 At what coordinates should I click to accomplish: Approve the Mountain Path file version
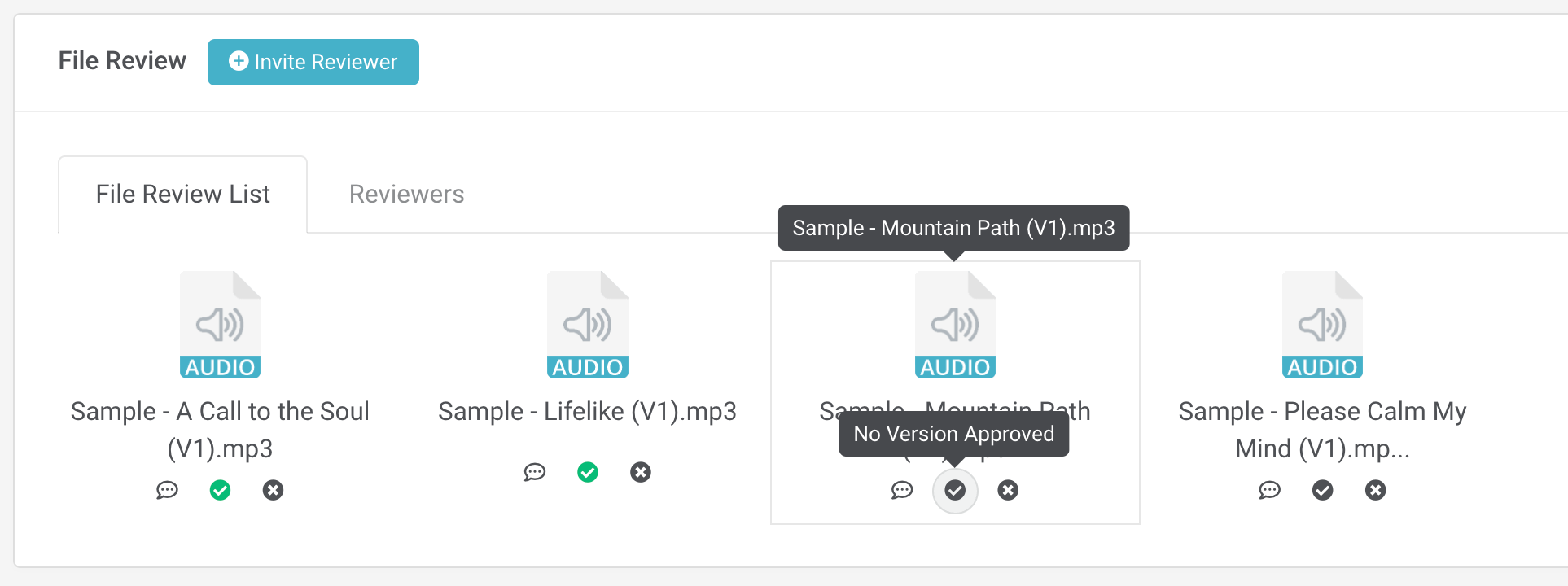955,490
